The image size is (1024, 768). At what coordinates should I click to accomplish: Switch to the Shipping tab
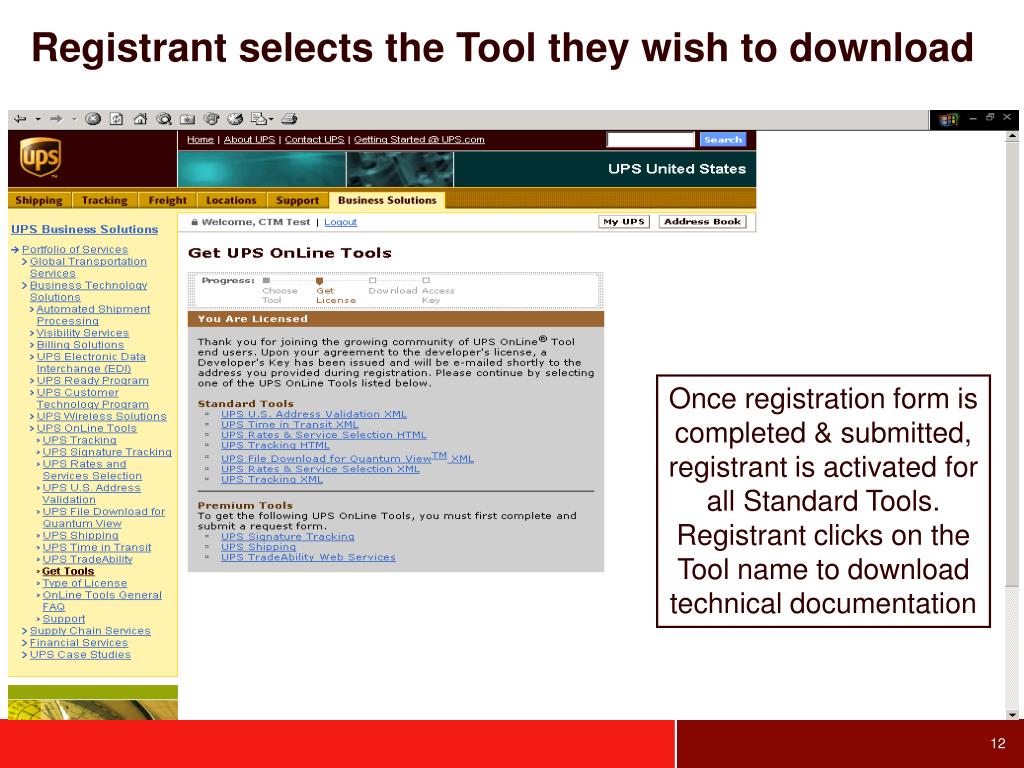coord(39,200)
